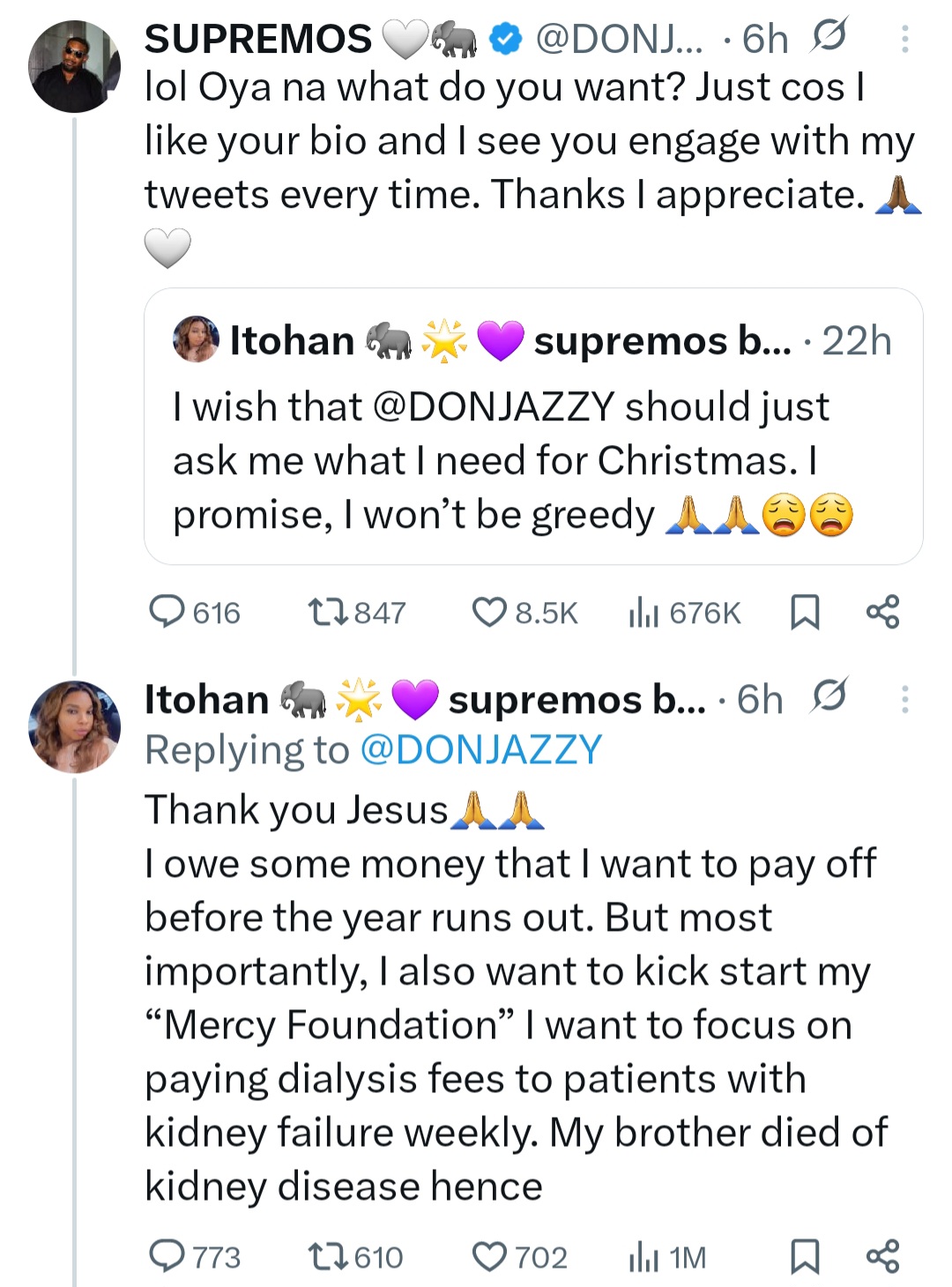Open the repost icon under the quoted tweet
Screen dimensions: 952x1287
tap(330, 613)
